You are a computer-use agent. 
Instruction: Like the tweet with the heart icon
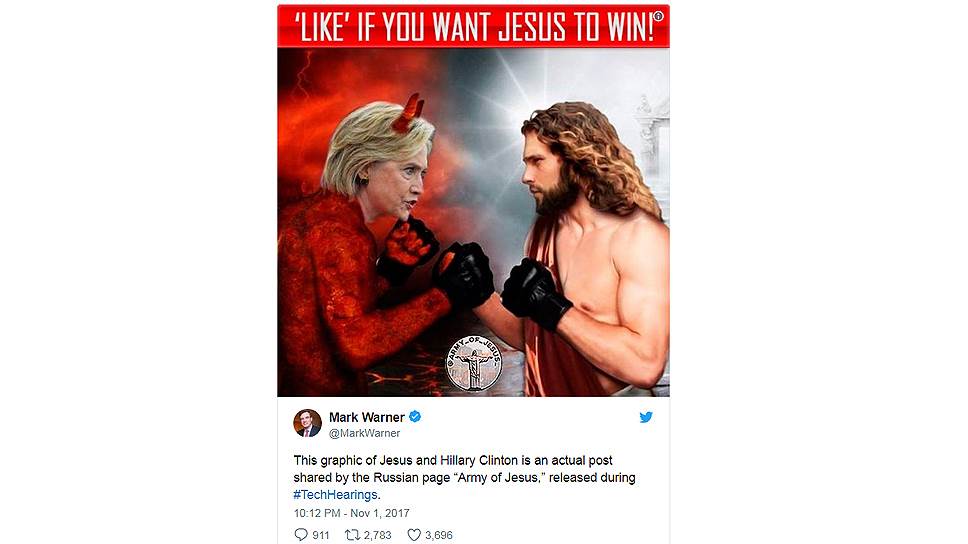[x=414, y=535]
